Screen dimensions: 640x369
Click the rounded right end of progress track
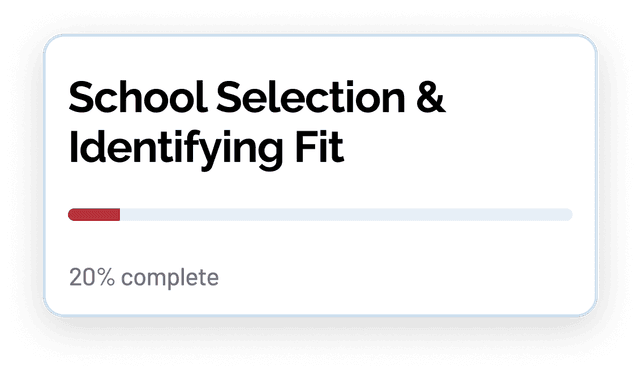click(569, 215)
